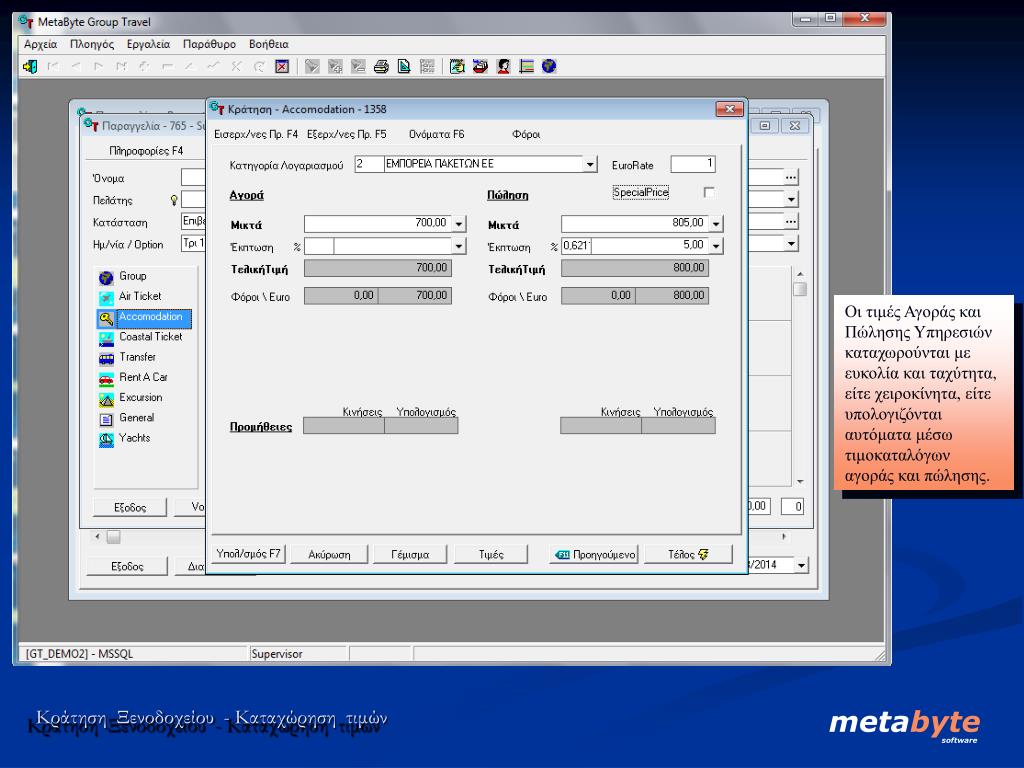The width and height of the screenshot is (1024, 768).
Task: Click the first-record navigation arrow icon
Action: pos(53,66)
